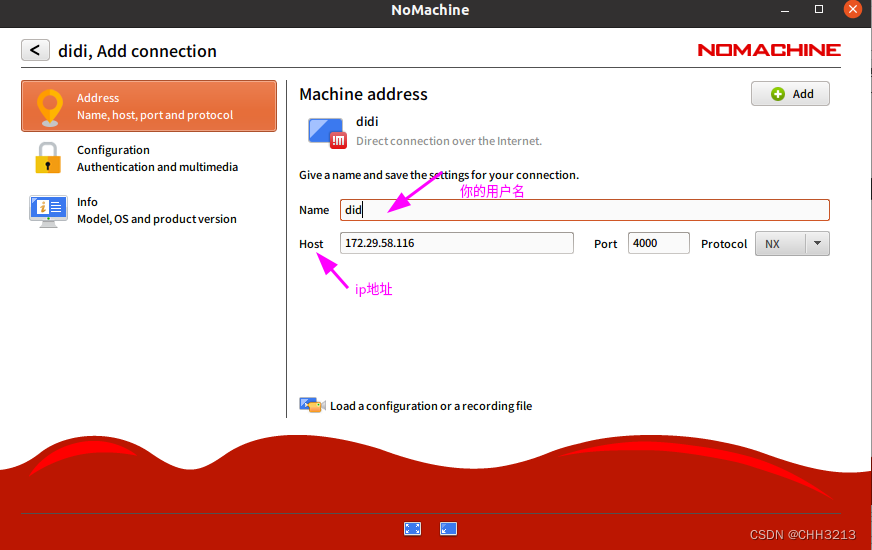The height and width of the screenshot is (550, 872).
Task: Open the Info section
Action: coord(148,210)
